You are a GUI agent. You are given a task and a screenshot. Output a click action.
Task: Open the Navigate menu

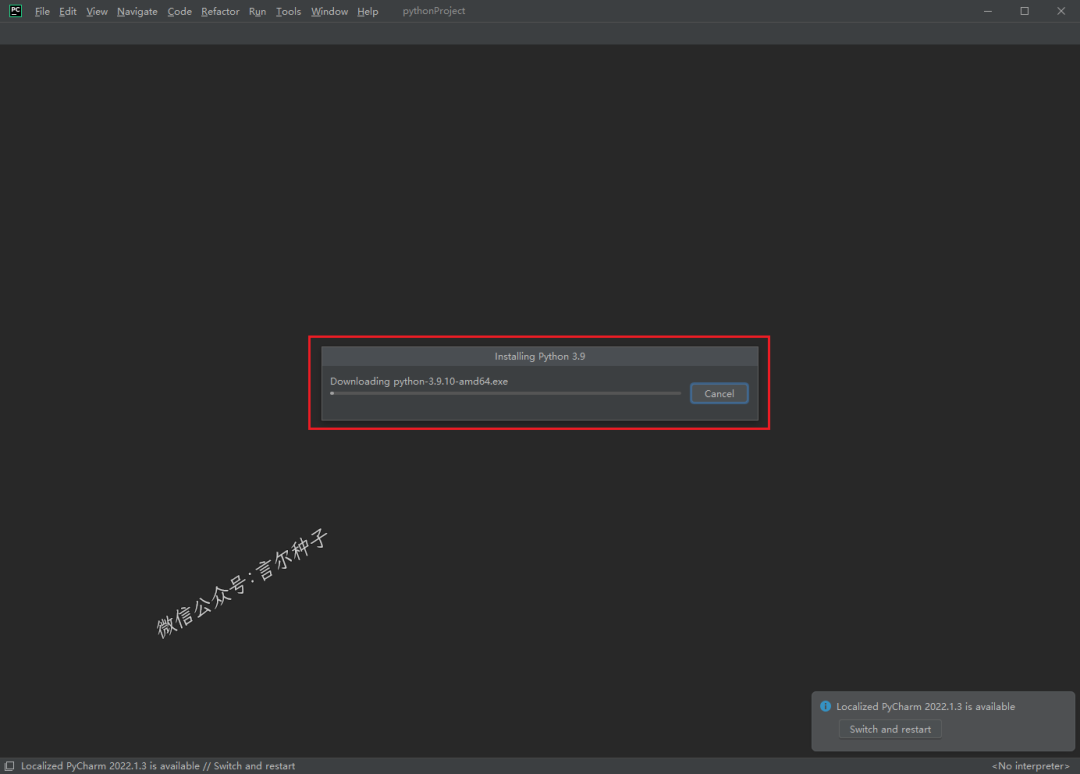(x=137, y=12)
